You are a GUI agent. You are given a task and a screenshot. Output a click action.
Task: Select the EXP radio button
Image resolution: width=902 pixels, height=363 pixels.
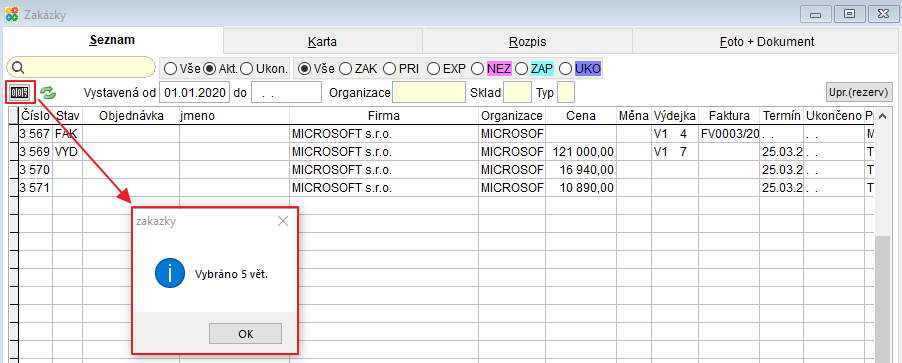pyautogui.click(x=433, y=69)
